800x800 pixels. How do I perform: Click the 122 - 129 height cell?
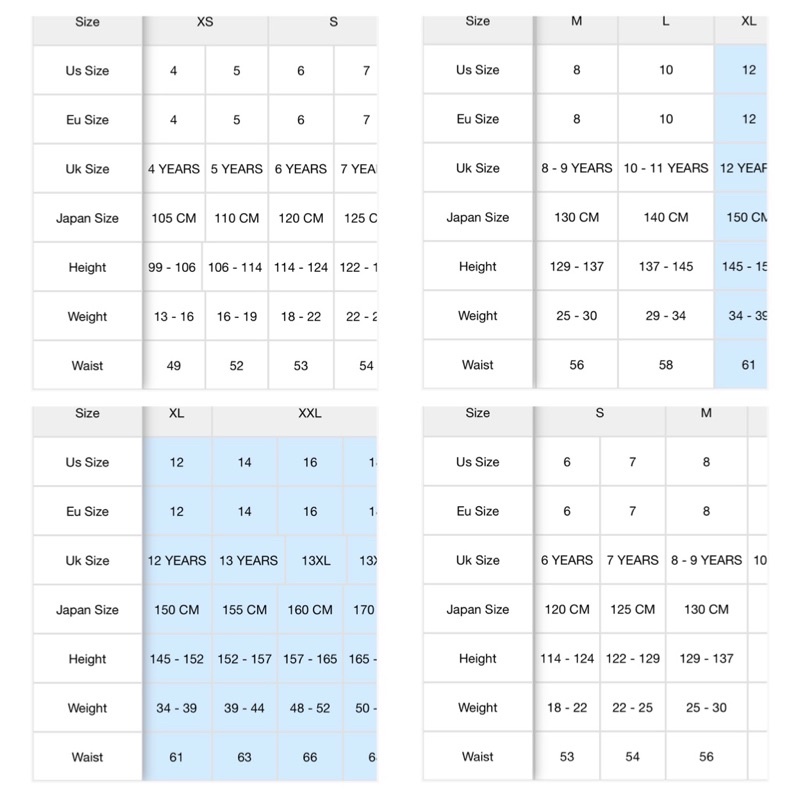(632, 658)
